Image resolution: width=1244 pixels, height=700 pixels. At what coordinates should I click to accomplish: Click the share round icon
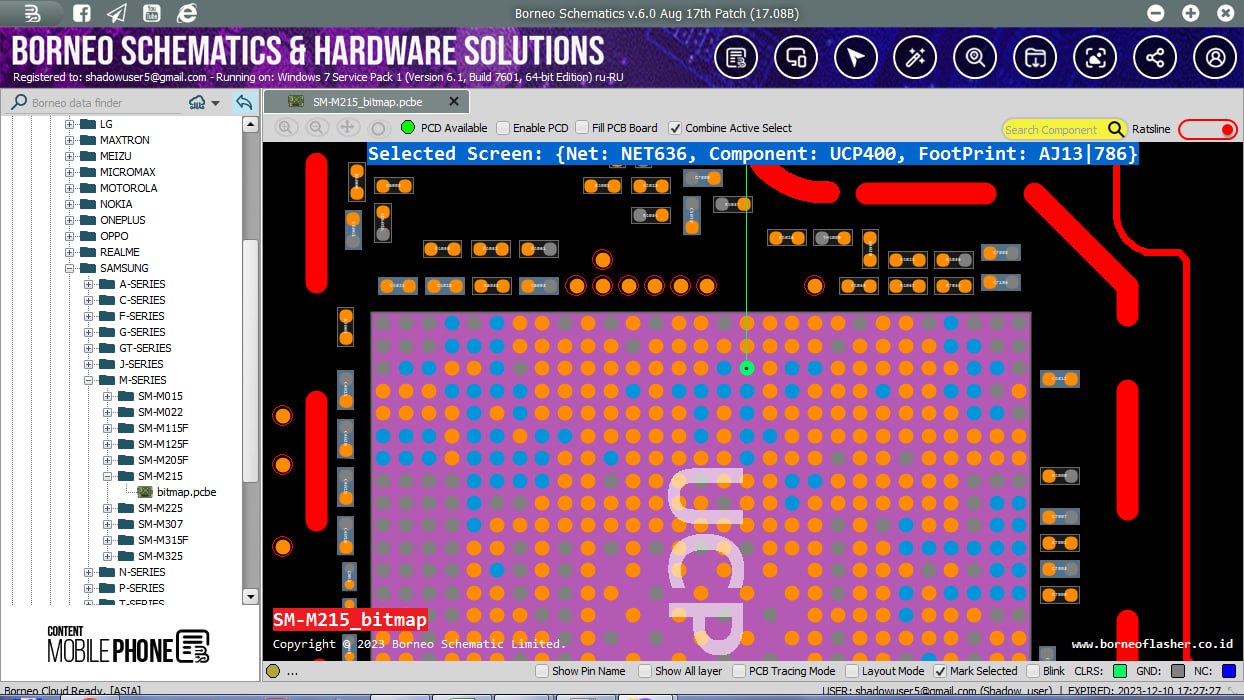click(1156, 58)
